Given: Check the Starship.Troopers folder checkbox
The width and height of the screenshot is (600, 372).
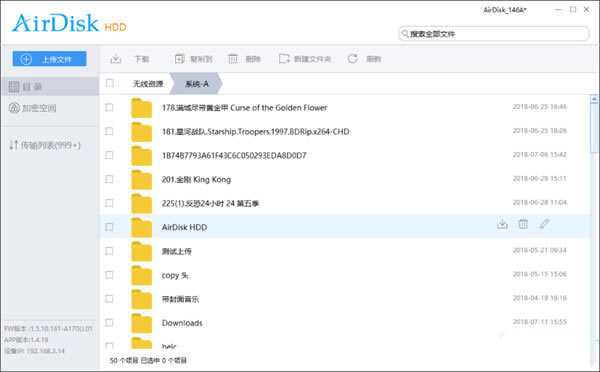Looking at the screenshot, I should [x=109, y=131].
